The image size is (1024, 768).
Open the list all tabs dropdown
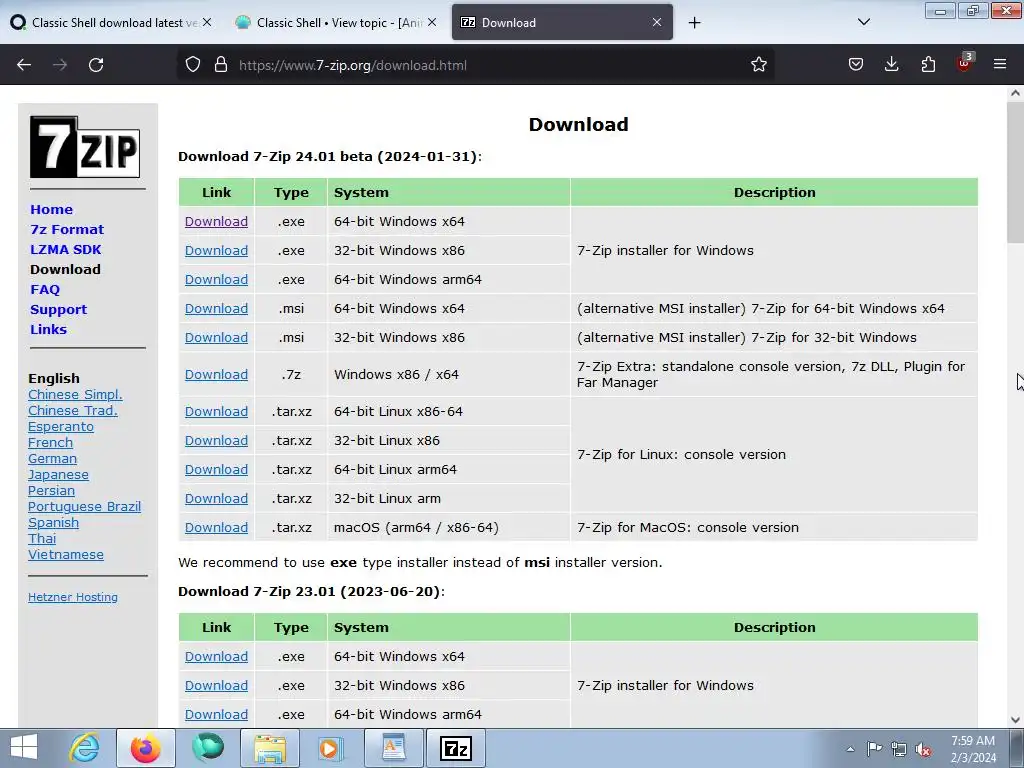863,22
